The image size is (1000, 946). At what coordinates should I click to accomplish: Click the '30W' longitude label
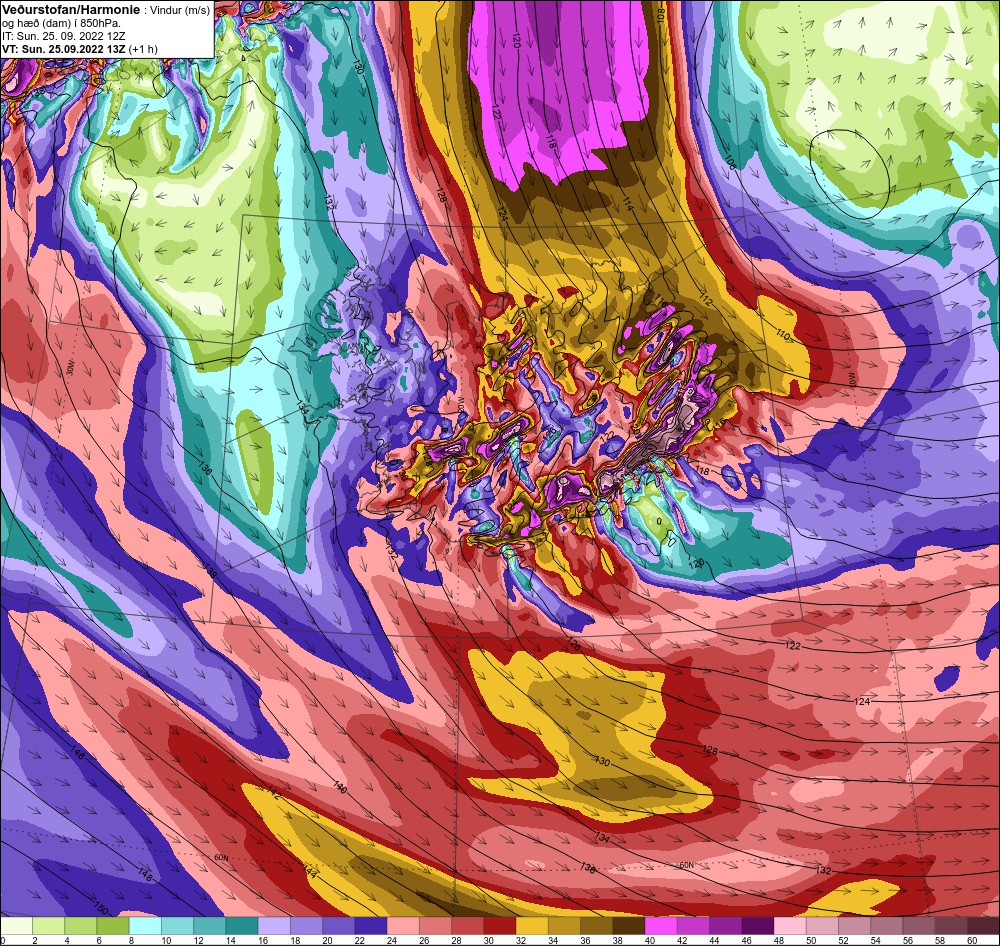tap(69, 369)
